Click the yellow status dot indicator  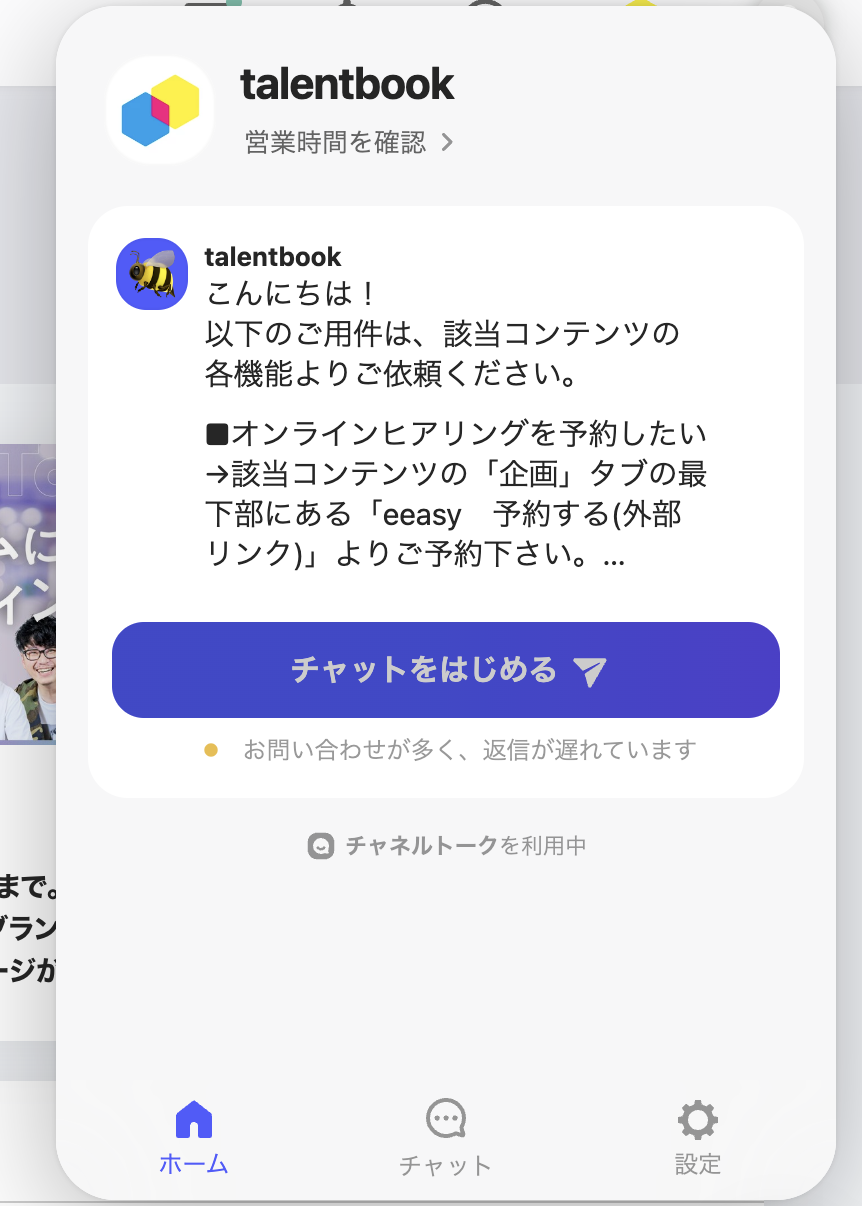[x=211, y=749]
